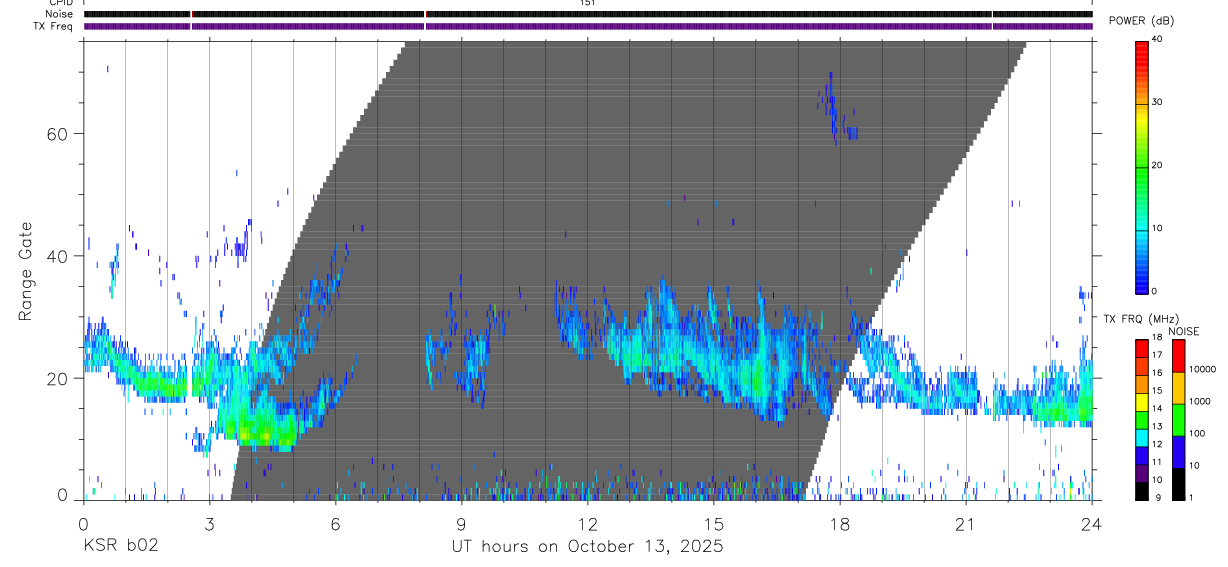Click the purple segment of TX FRQ bar
Image resolution: width=1228 pixels, height=567 pixels.
coord(1141,473)
